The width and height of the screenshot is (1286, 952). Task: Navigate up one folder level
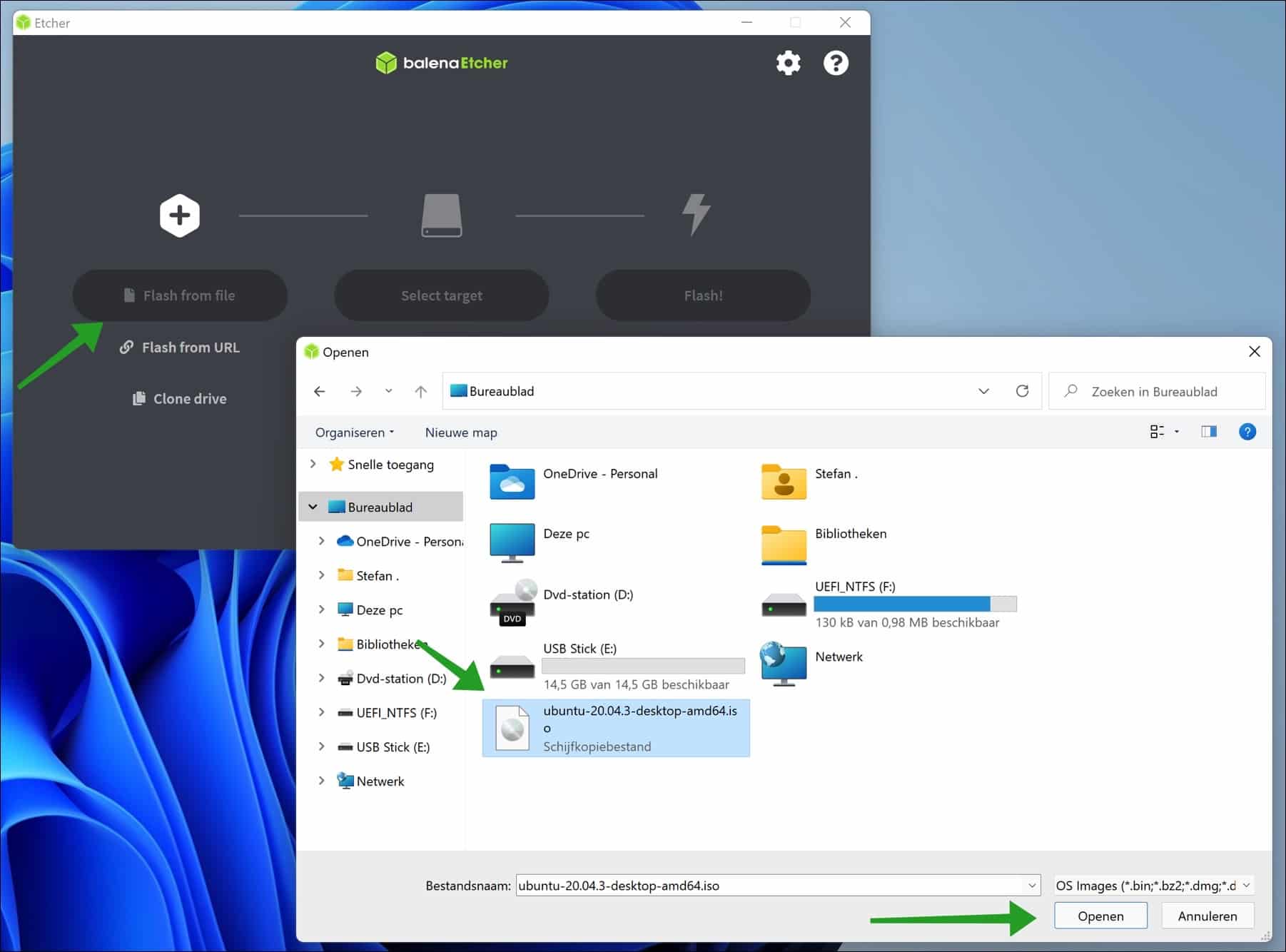pyautogui.click(x=420, y=391)
